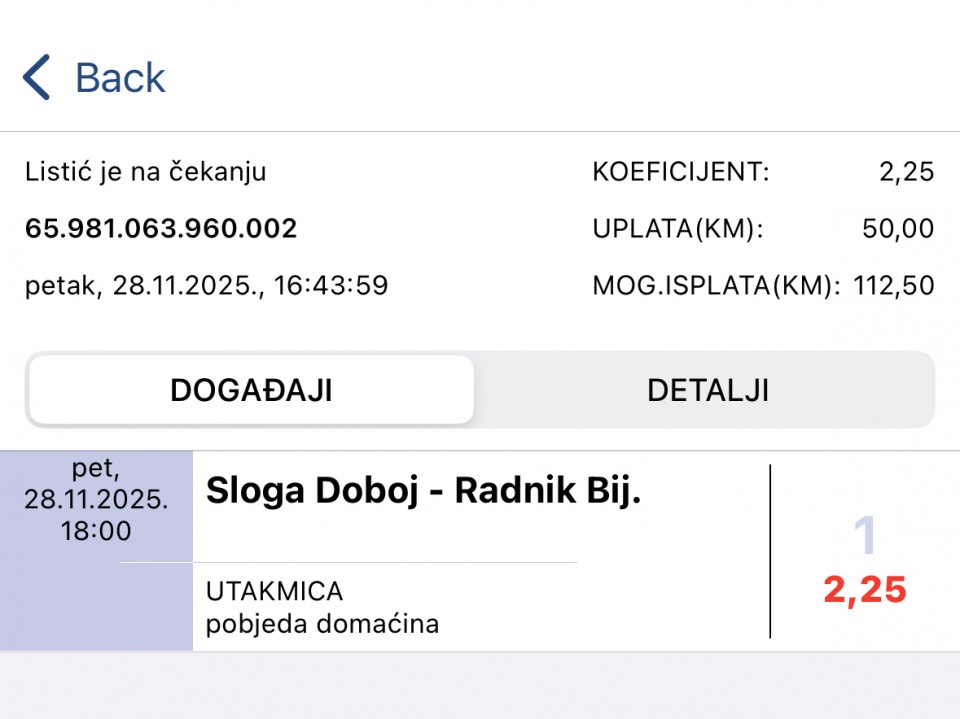Click the 'pobjeda domaćina' bet description

tap(322, 624)
